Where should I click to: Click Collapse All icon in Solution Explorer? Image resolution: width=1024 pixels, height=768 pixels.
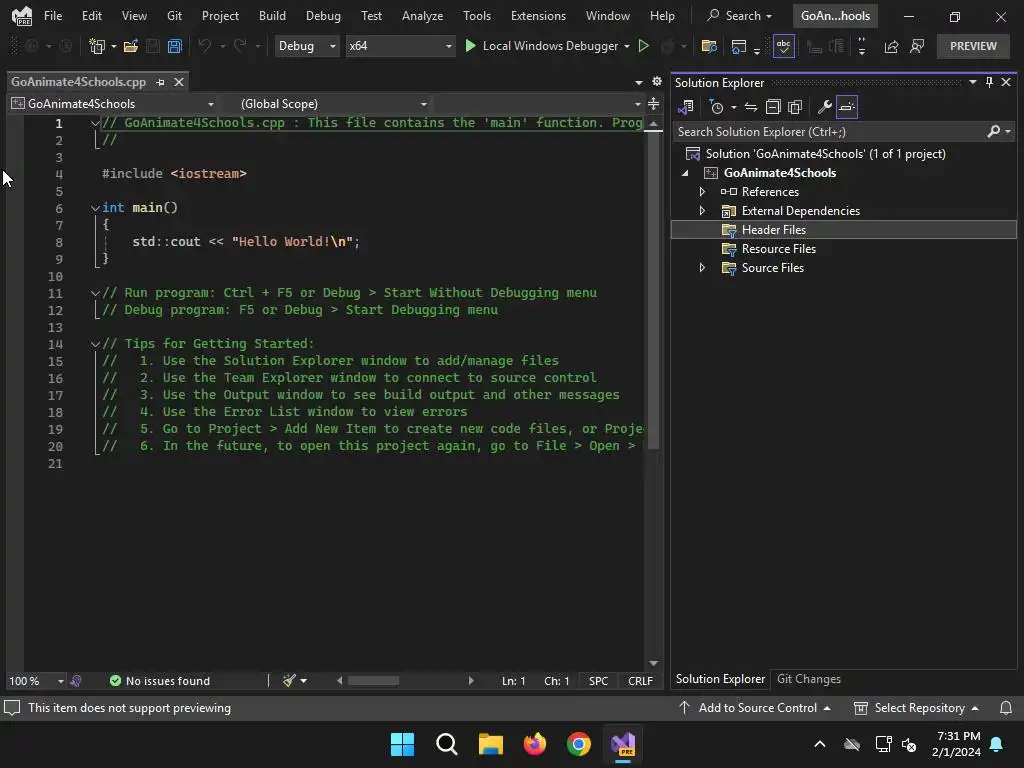click(x=773, y=107)
